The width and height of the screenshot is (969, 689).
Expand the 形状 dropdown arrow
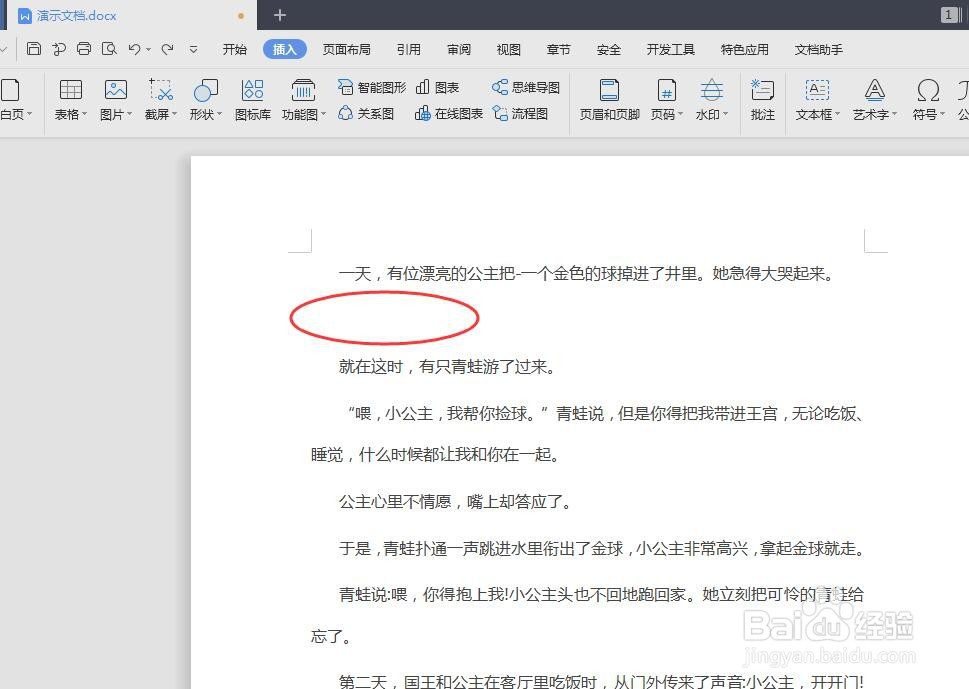point(220,114)
